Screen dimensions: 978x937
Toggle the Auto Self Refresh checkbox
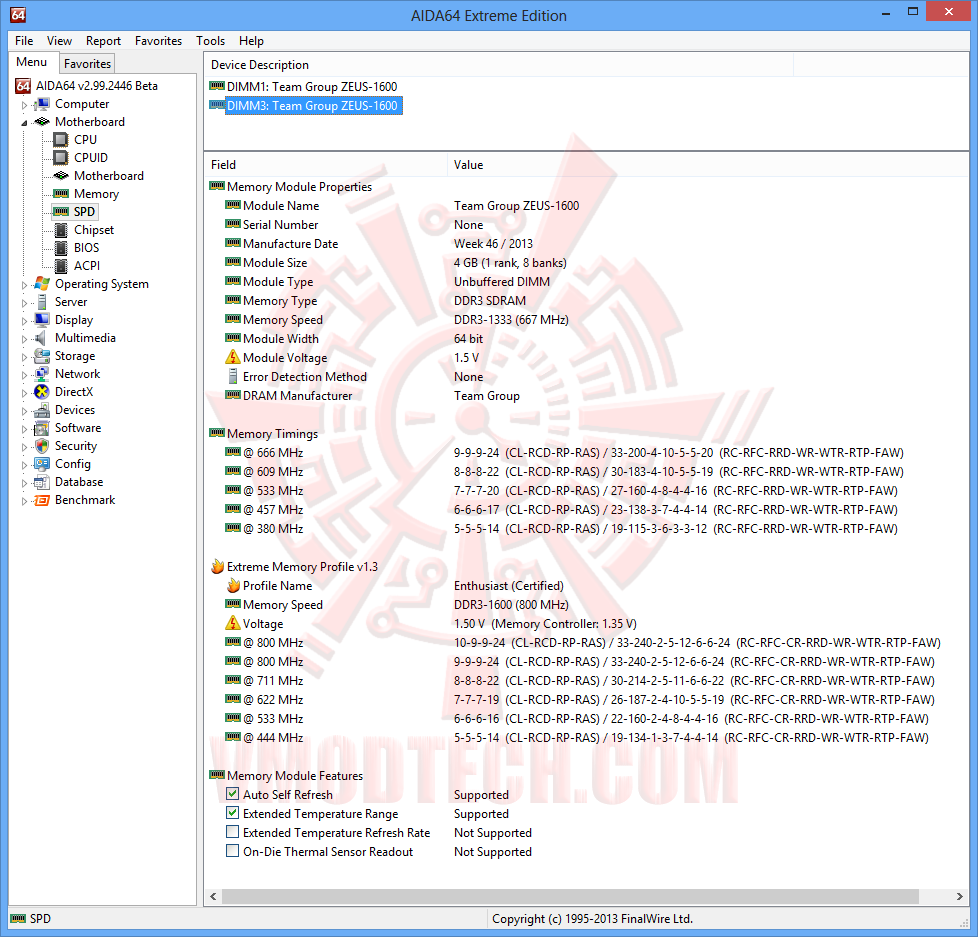(x=232, y=794)
